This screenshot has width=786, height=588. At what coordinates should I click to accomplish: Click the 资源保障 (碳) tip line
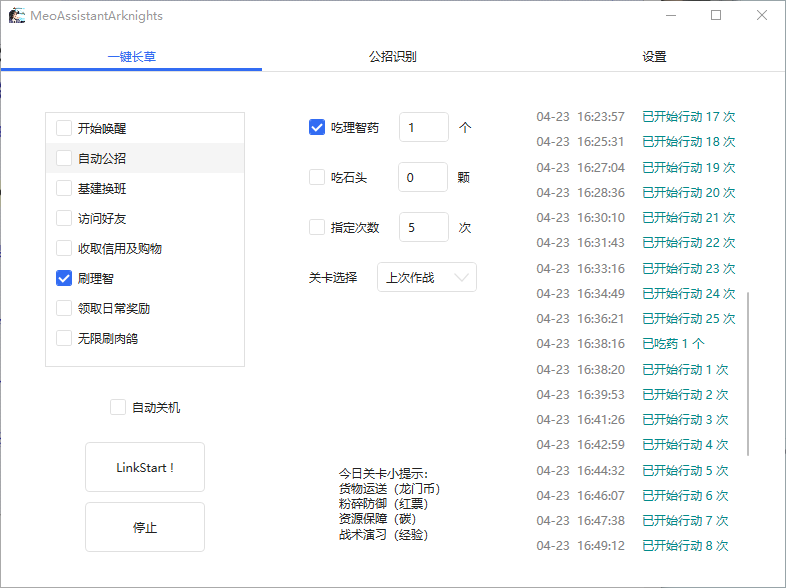click(377, 519)
